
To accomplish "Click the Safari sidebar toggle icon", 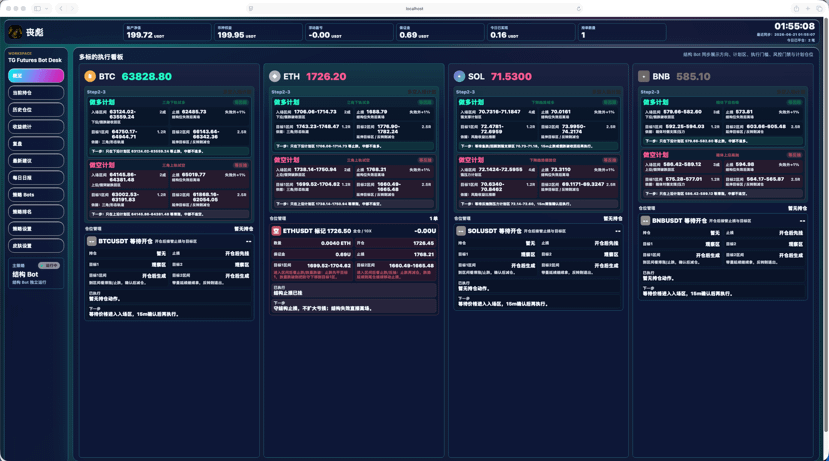I will tap(37, 8).
